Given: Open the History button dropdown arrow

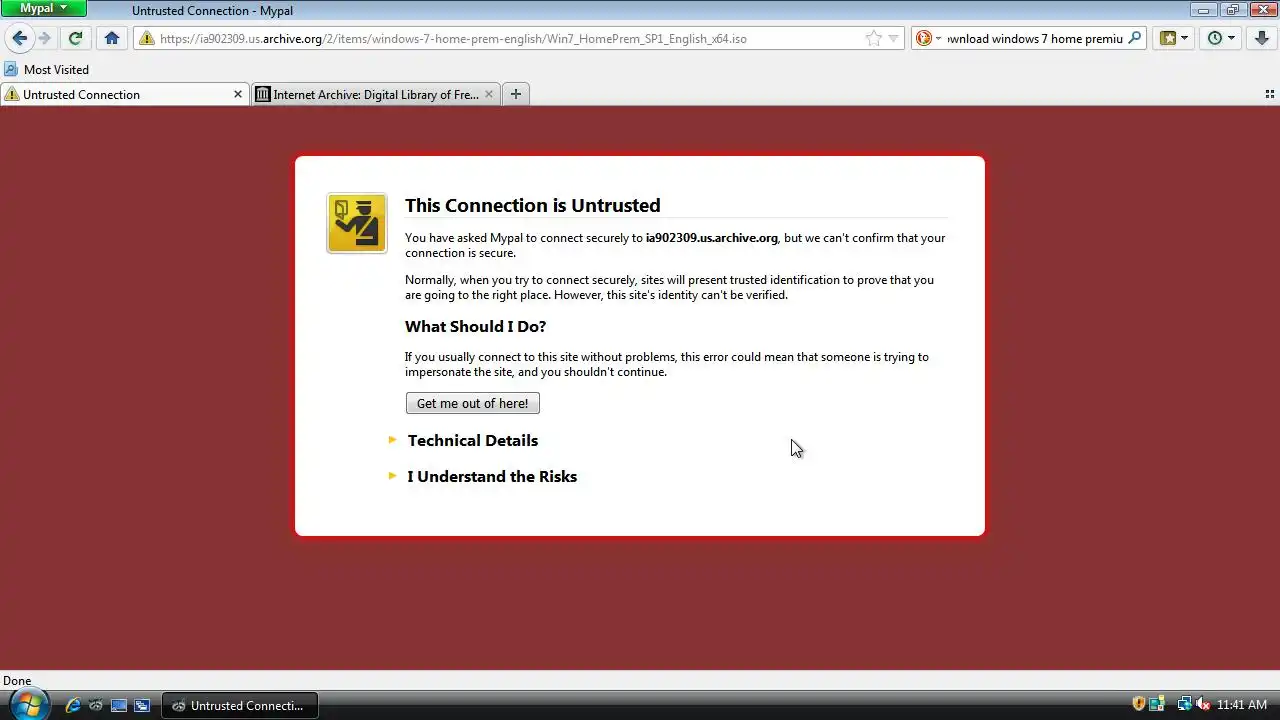Looking at the screenshot, I should (x=1232, y=38).
